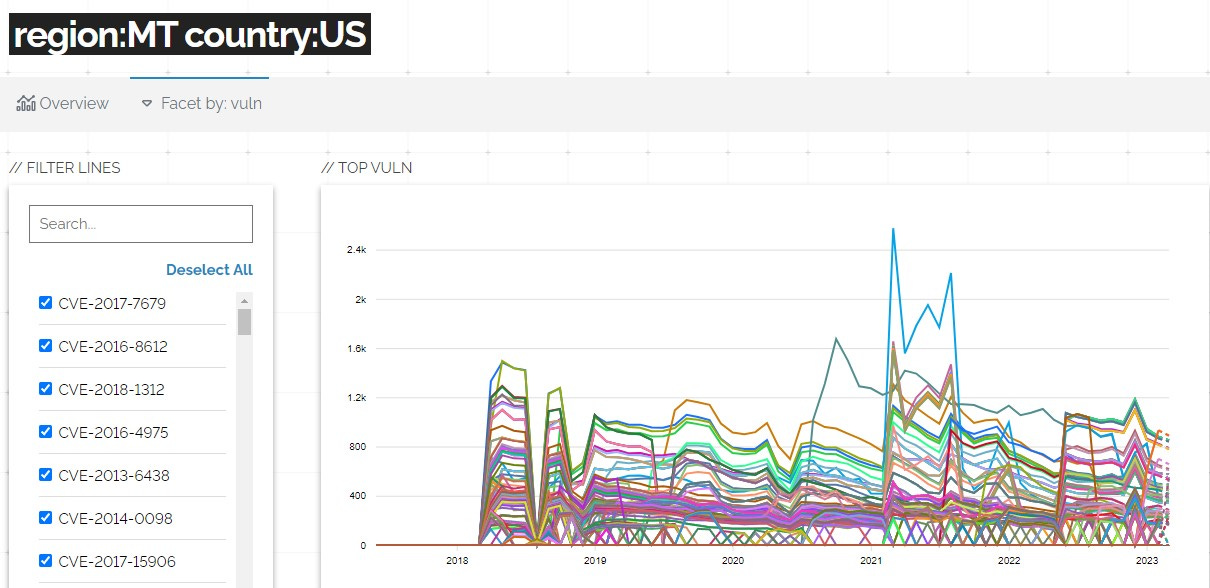Click the 400 y-axis label
The height and width of the screenshot is (588, 1210).
(x=359, y=496)
